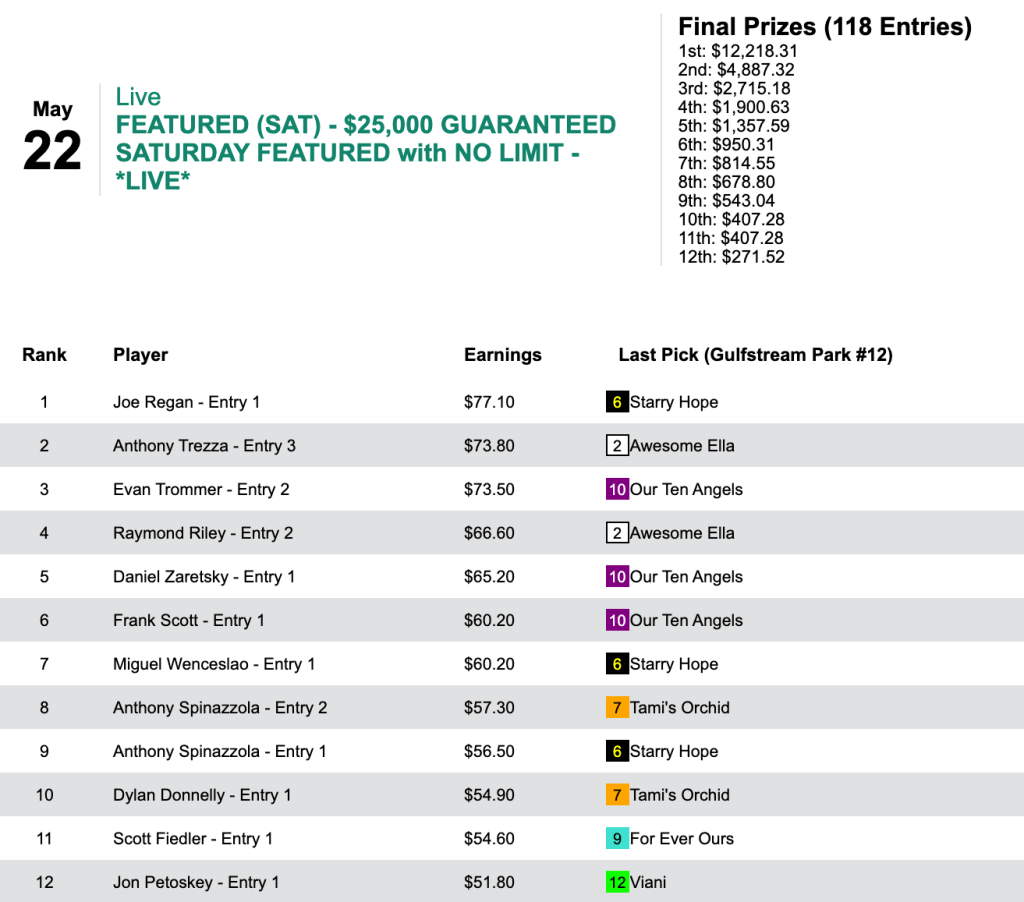This screenshot has height=902, width=1024.
Task: Click the white number 2 badge in Anthony Trezza's row
Action: click(x=617, y=446)
